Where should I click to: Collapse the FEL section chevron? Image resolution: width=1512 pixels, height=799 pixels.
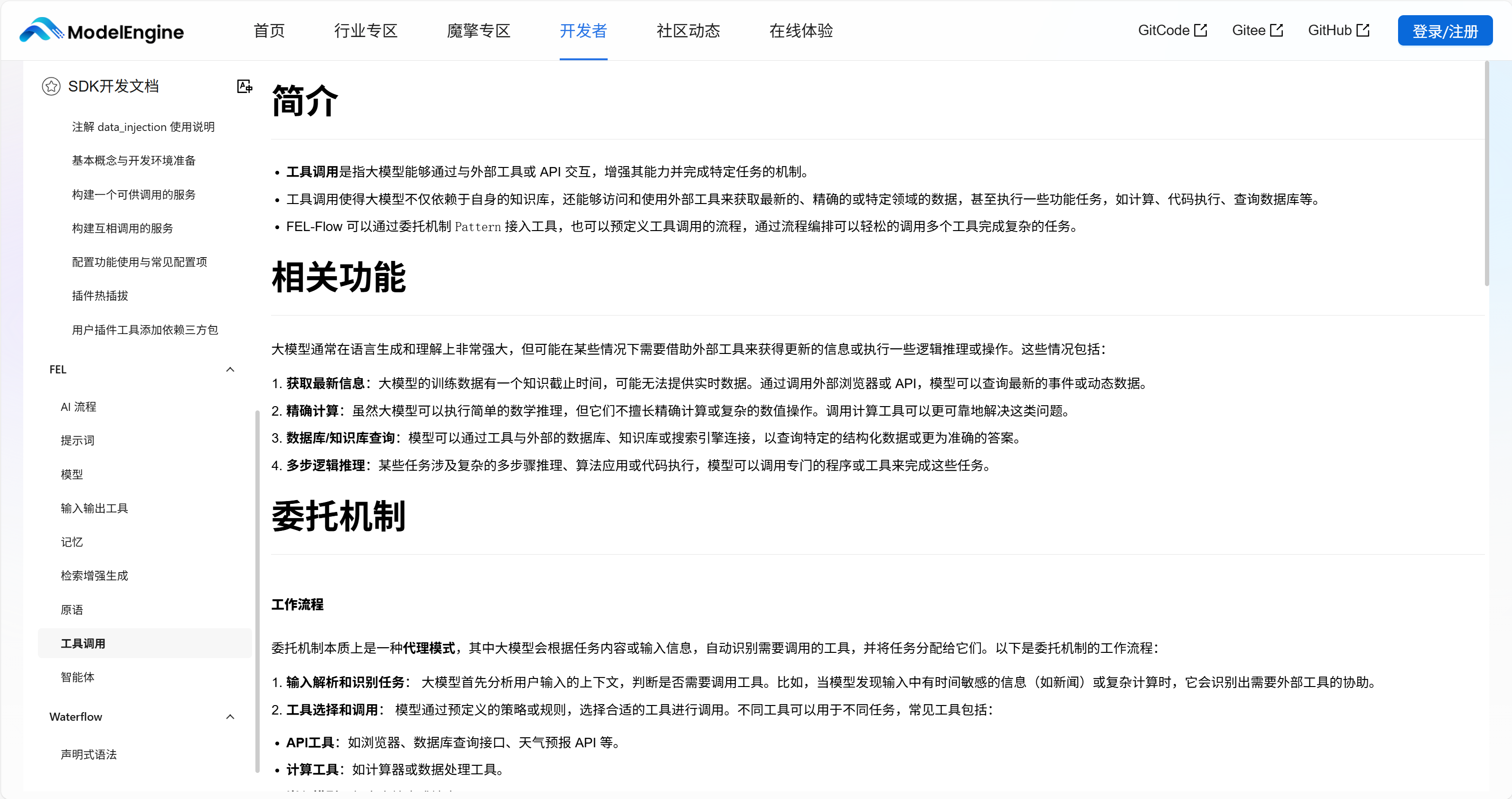click(230, 370)
